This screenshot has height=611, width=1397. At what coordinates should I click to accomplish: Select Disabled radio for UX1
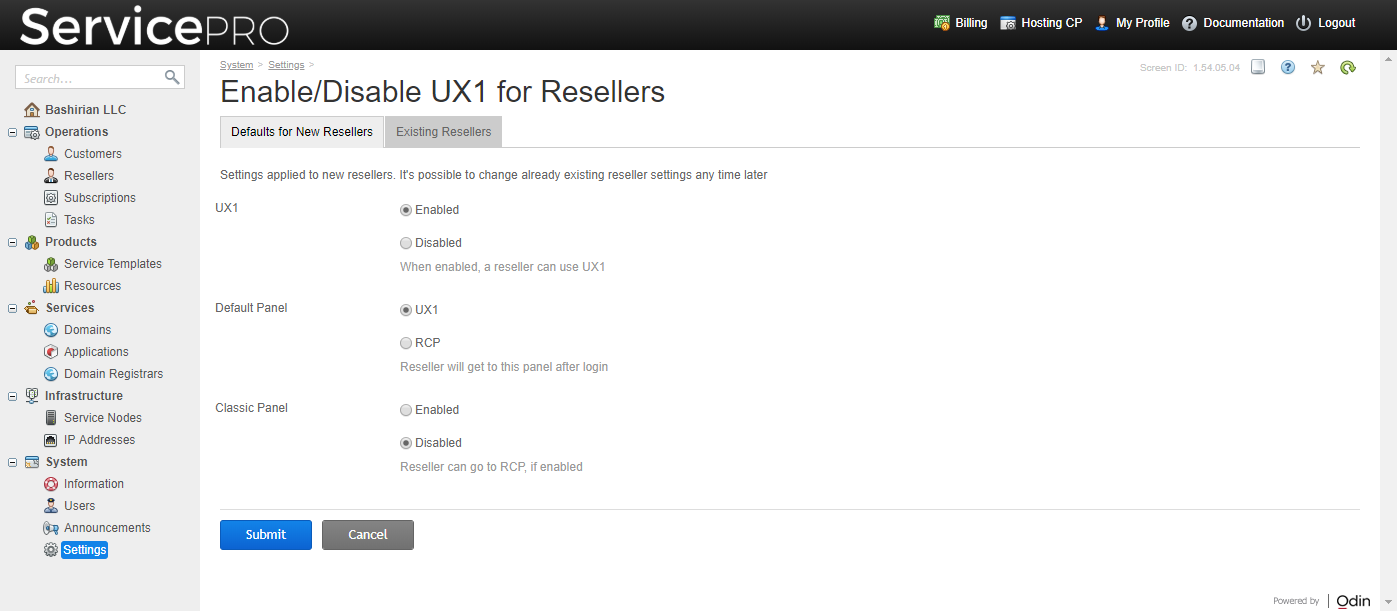pyautogui.click(x=406, y=243)
